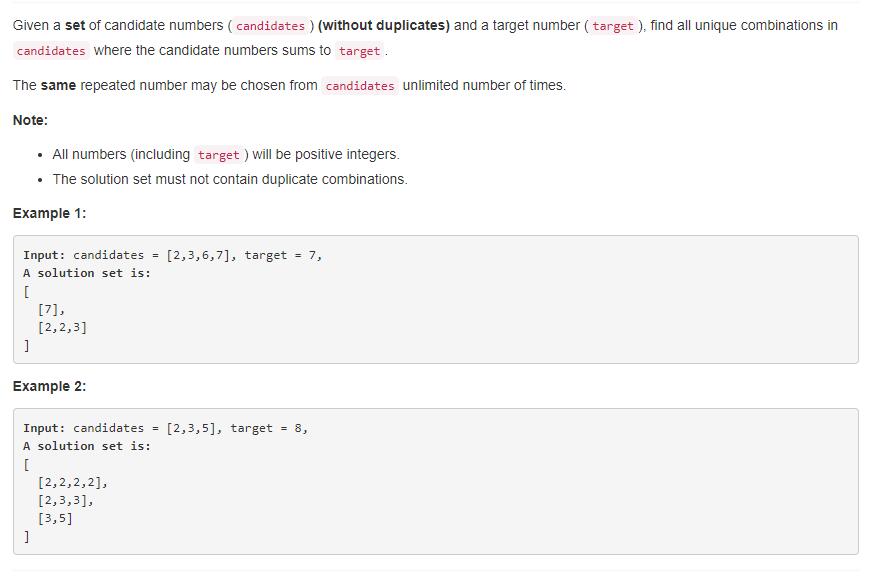Click the [2,2,2,2] solution line
873x577 pixels.
tap(72, 482)
